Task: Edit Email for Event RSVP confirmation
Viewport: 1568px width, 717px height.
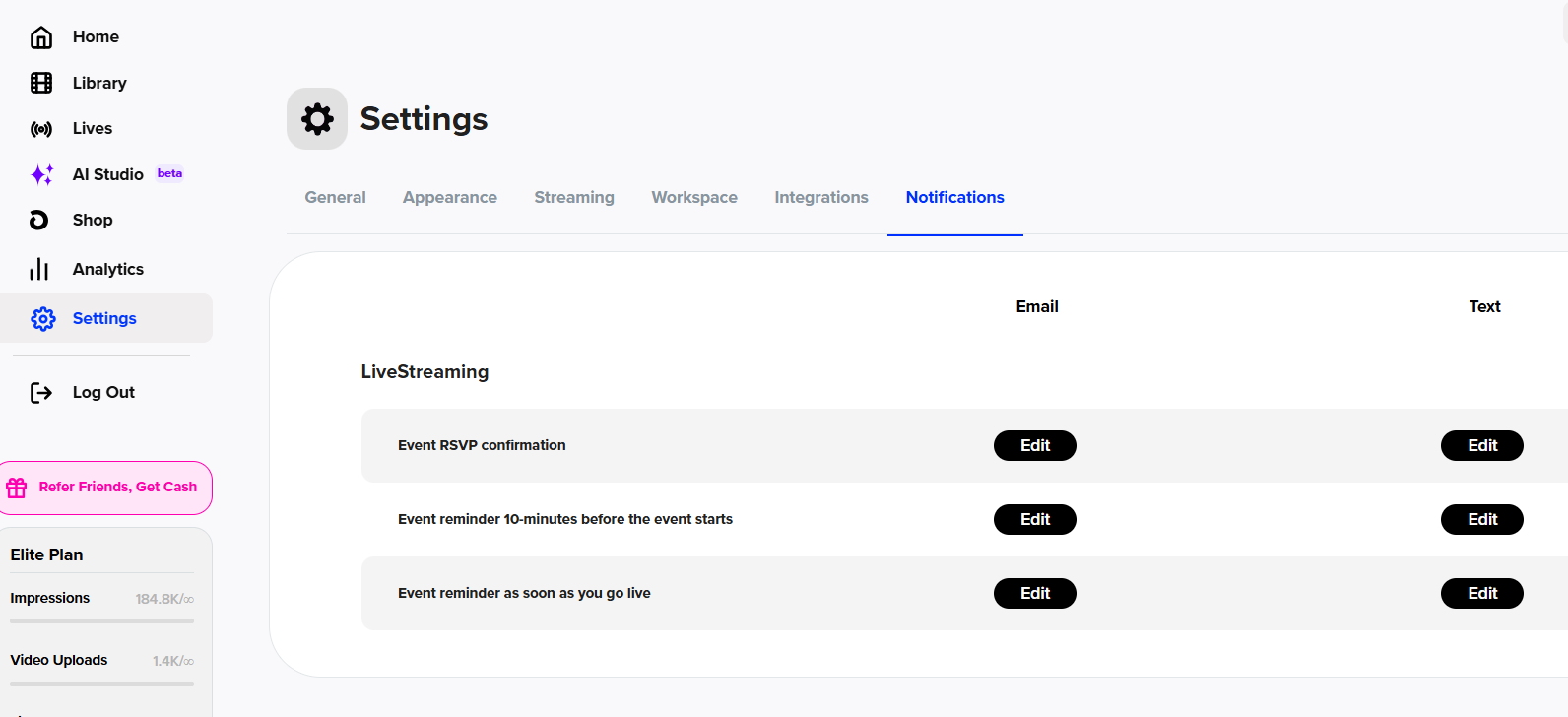Action: click(x=1034, y=445)
